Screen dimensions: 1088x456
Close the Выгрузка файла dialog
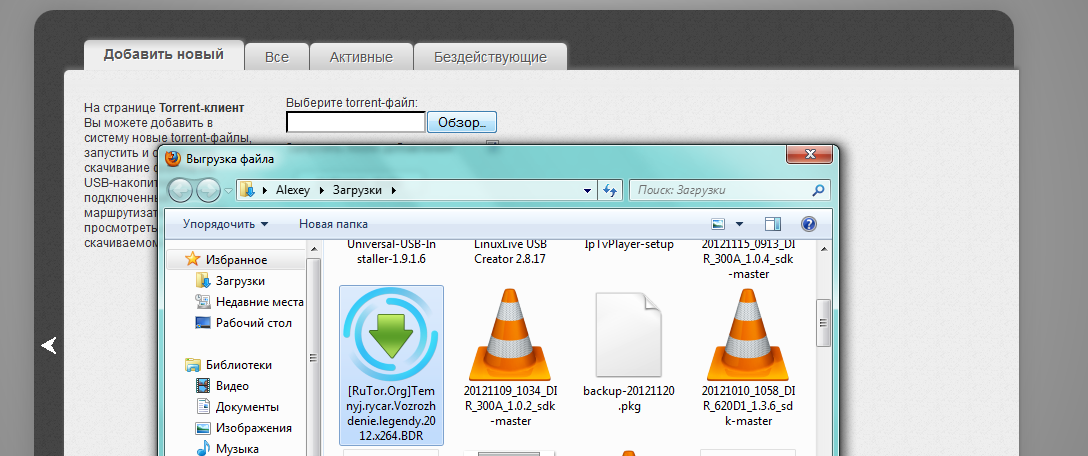(809, 154)
